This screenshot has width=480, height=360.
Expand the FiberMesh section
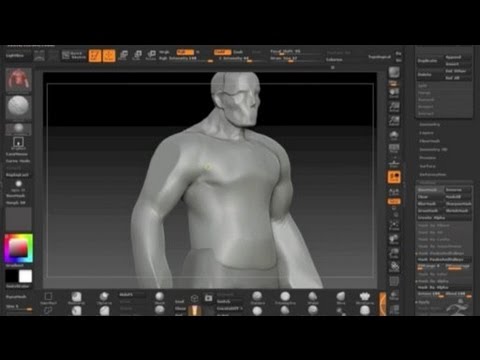point(430,141)
